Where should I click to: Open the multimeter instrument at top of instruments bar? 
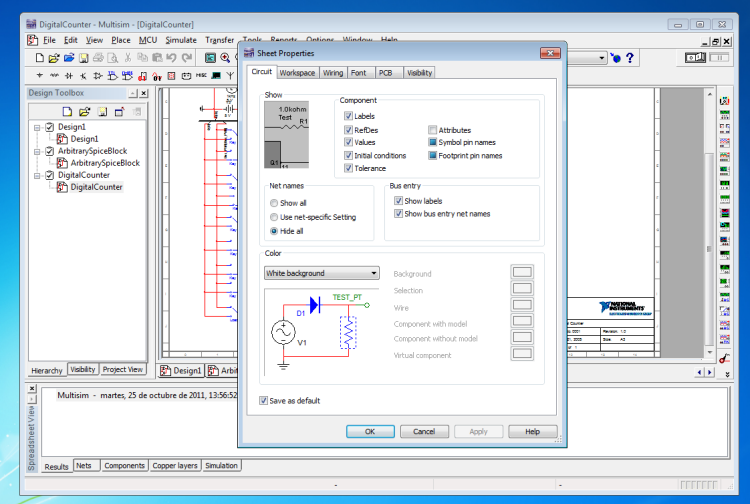[723, 99]
